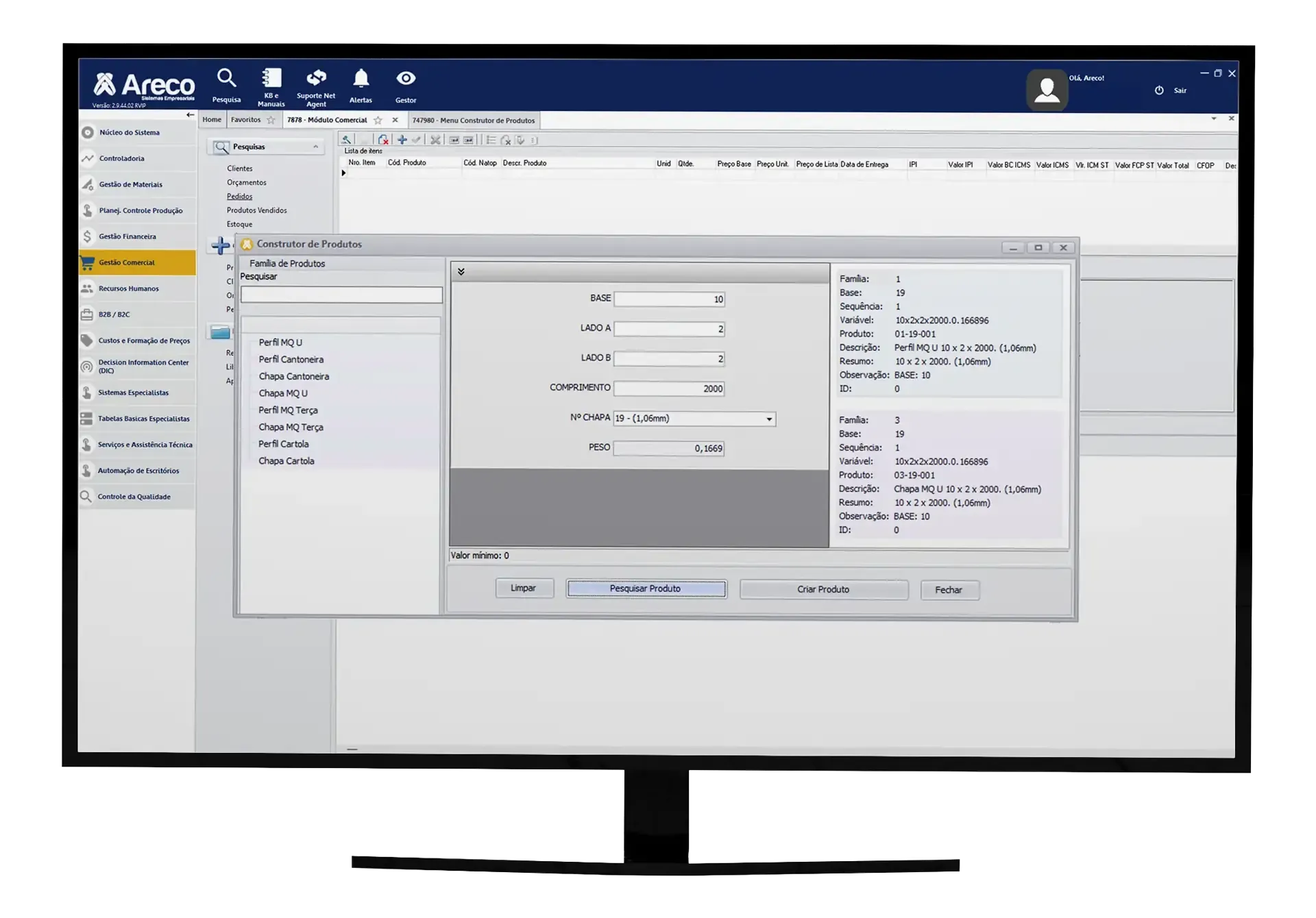1316x918 pixels.
Task: Click the blue plus add-item toolbar icon
Action: (x=402, y=140)
